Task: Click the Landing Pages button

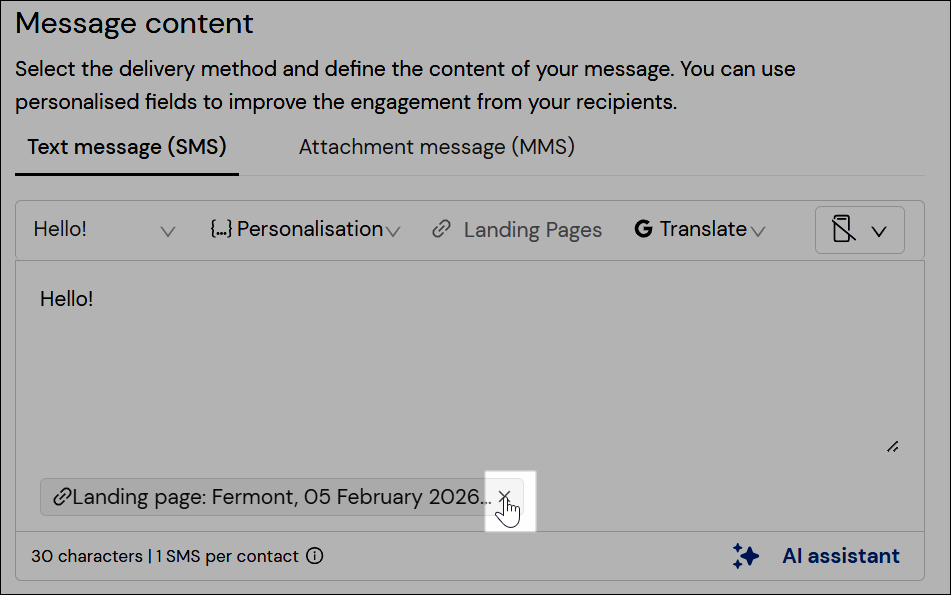Action: tap(517, 229)
